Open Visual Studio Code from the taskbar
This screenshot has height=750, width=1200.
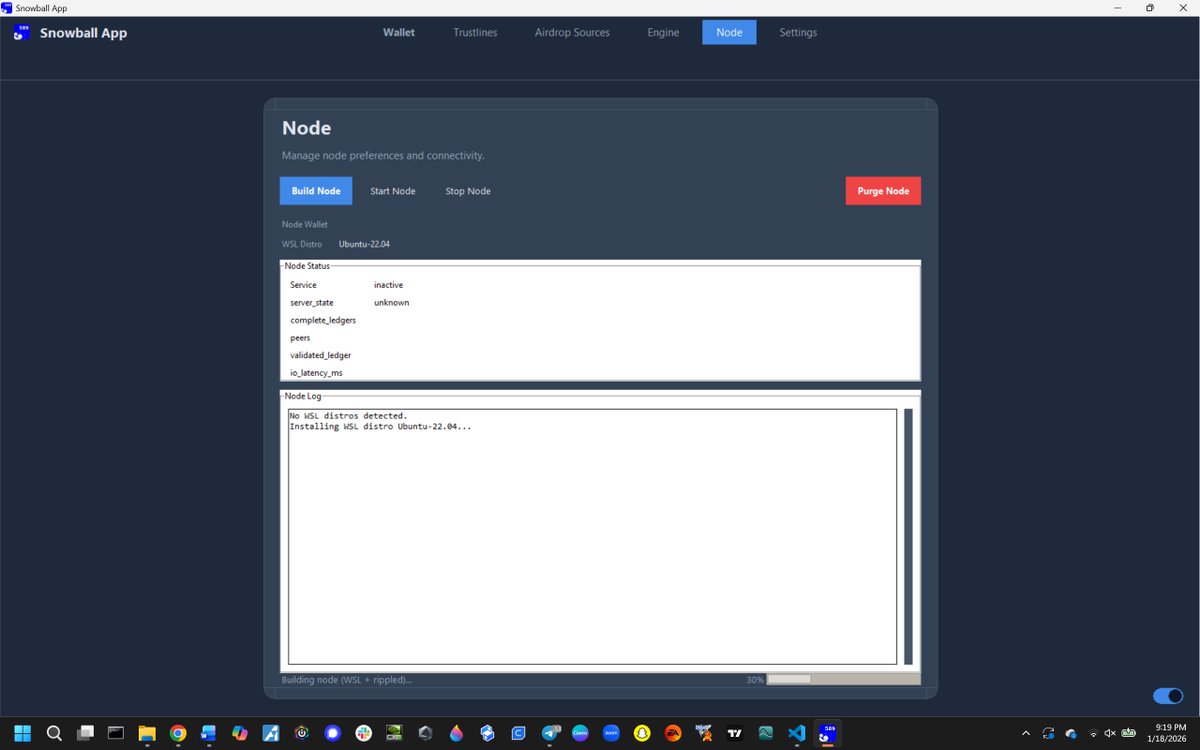796,733
